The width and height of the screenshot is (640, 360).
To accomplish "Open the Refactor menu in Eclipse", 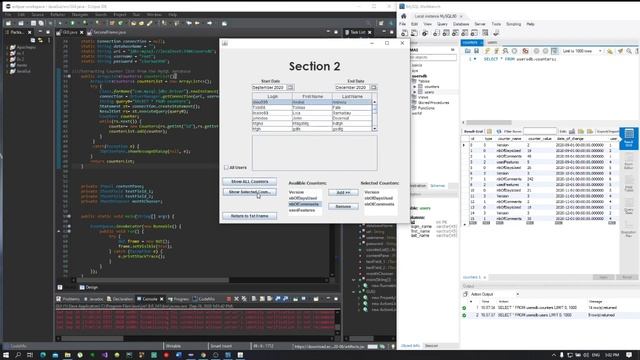I will (x=58, y=15).
